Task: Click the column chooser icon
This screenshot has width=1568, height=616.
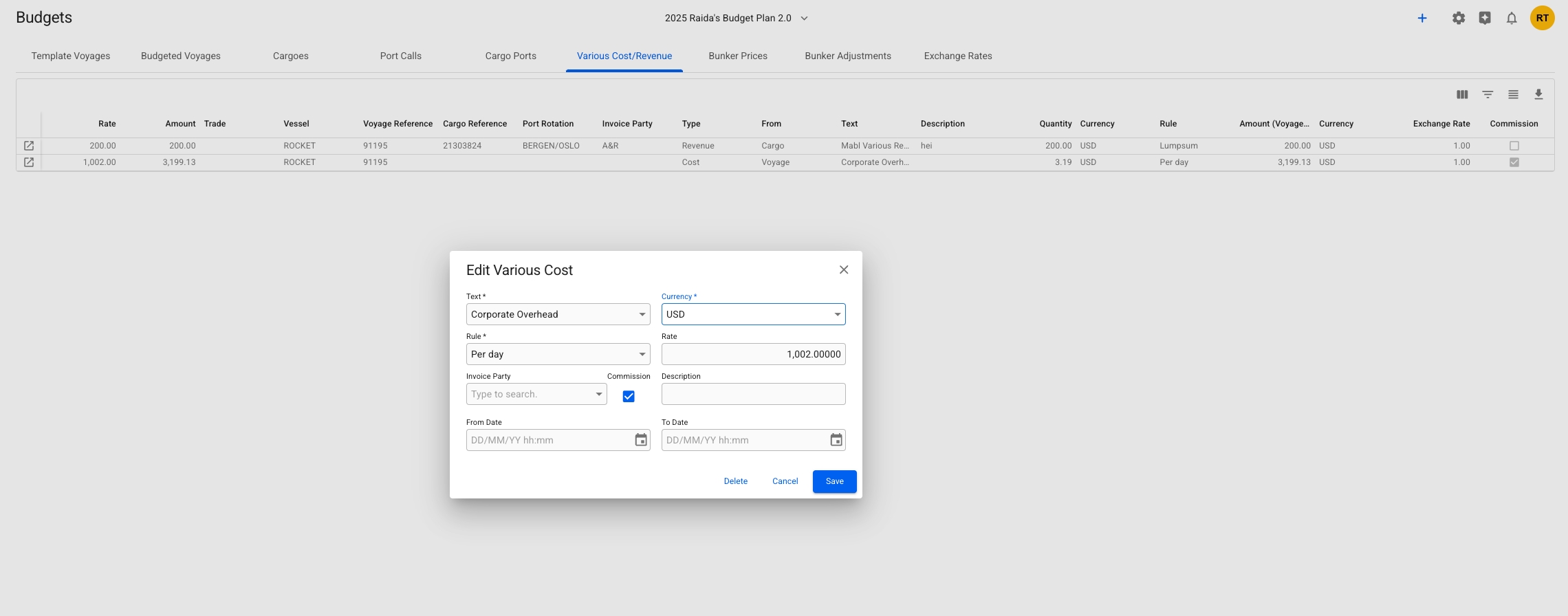Action: pyautogui.click(x=1462, y=95)
